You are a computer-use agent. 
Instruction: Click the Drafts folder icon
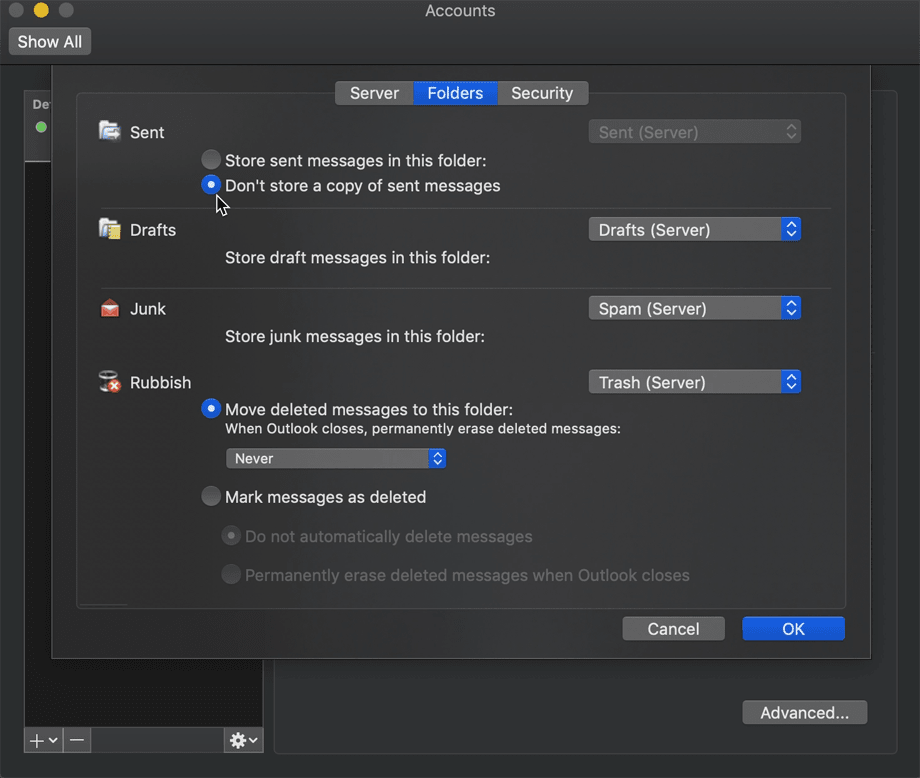coord(110,228)
